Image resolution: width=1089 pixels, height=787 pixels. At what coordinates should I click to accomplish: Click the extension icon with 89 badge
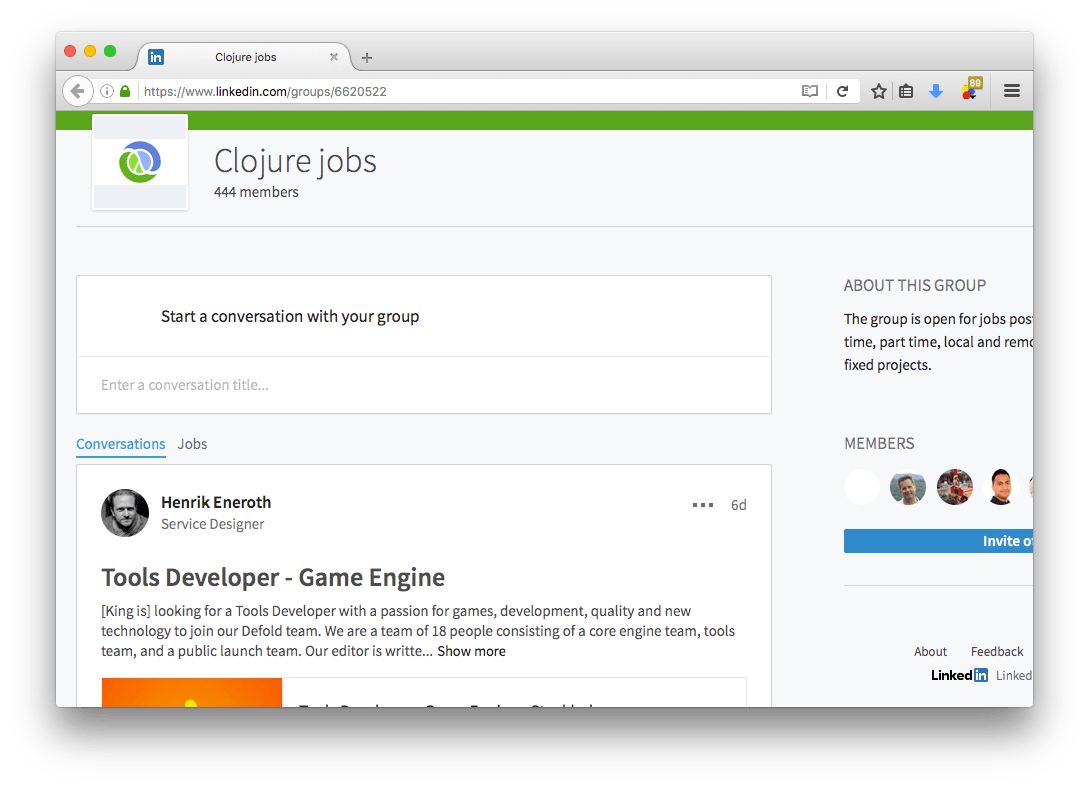click(x=971, y=90)
